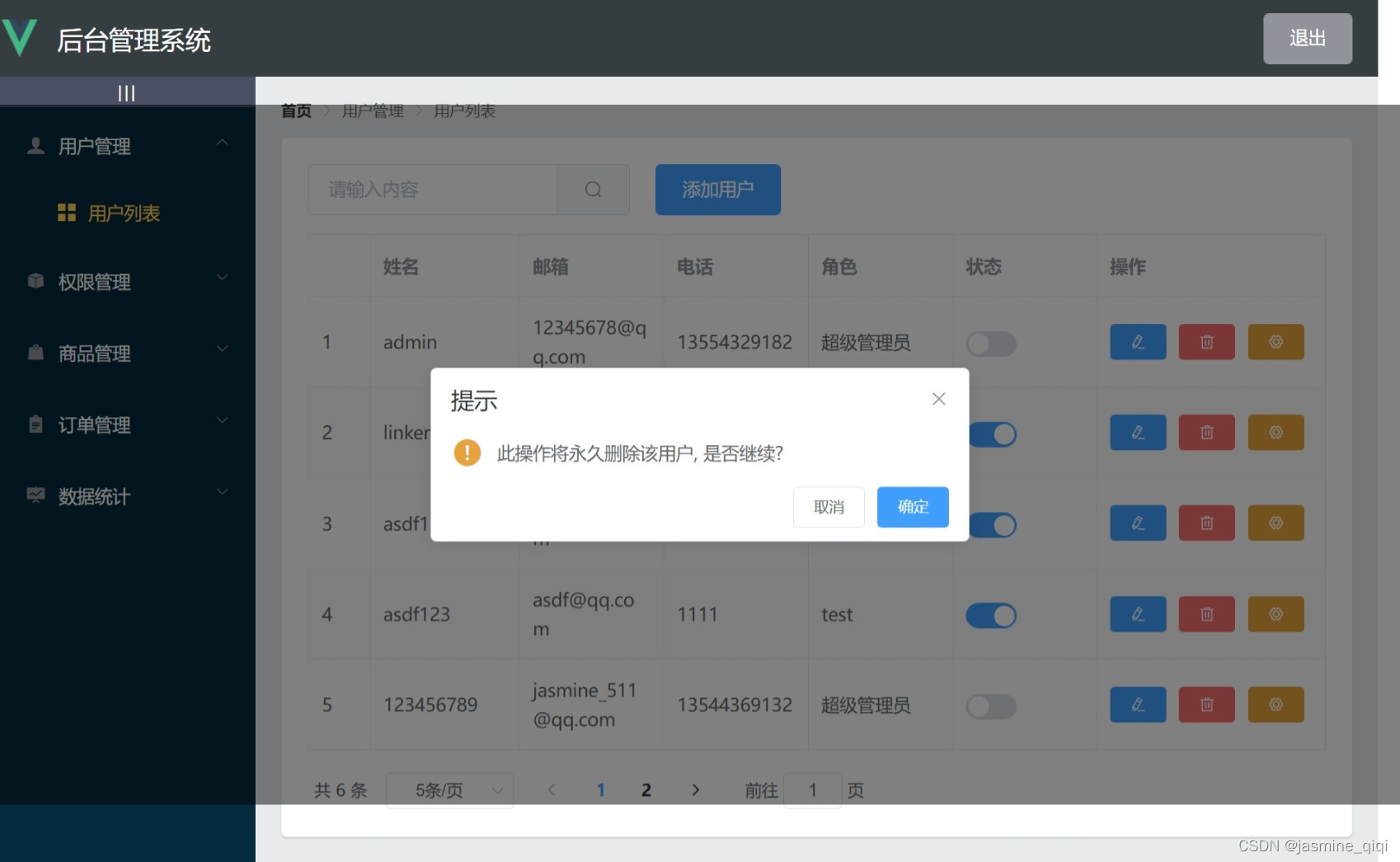
Task: Assign role for asdf123 user
Action: tap(1276, 614)
